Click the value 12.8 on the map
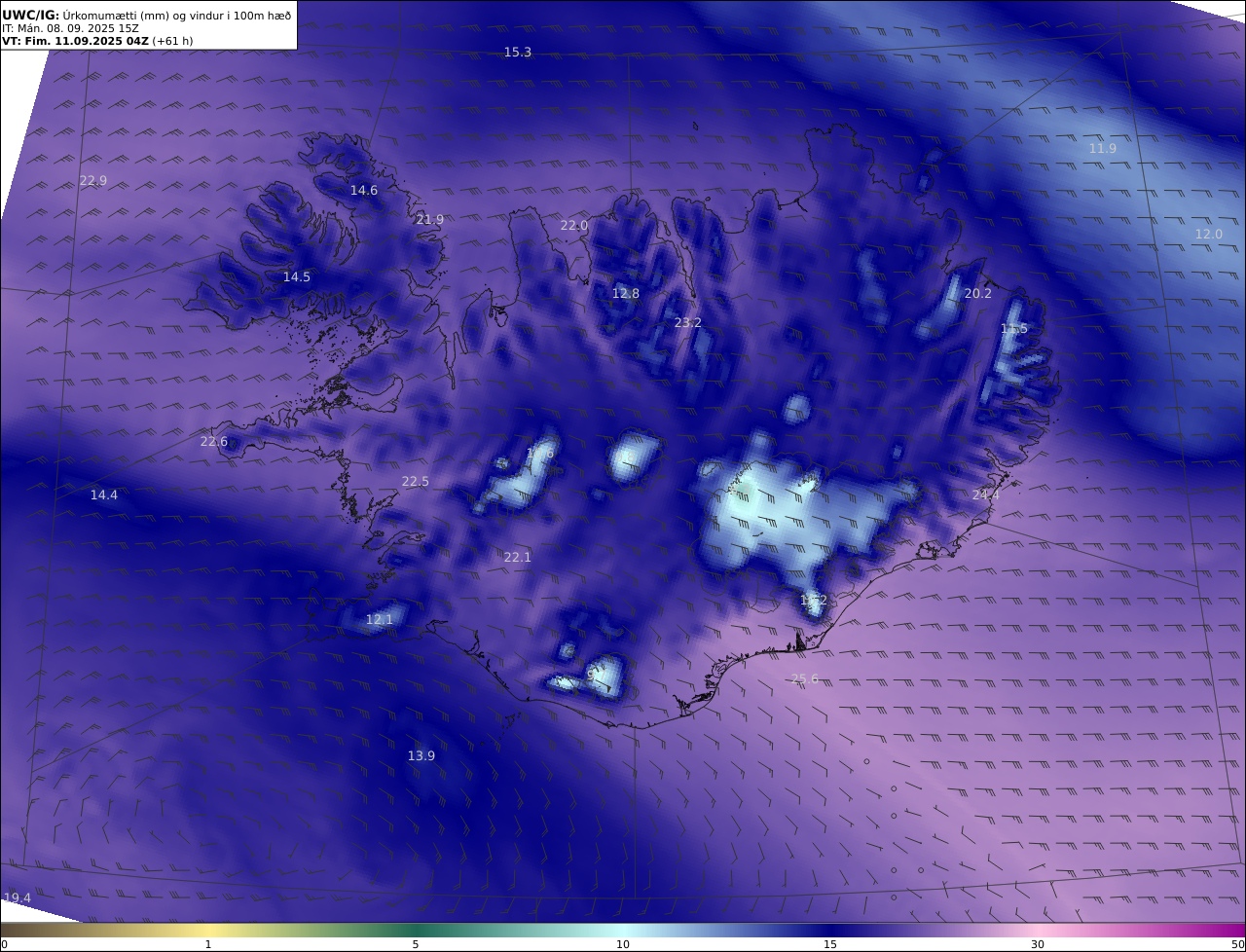 point(626,294)
